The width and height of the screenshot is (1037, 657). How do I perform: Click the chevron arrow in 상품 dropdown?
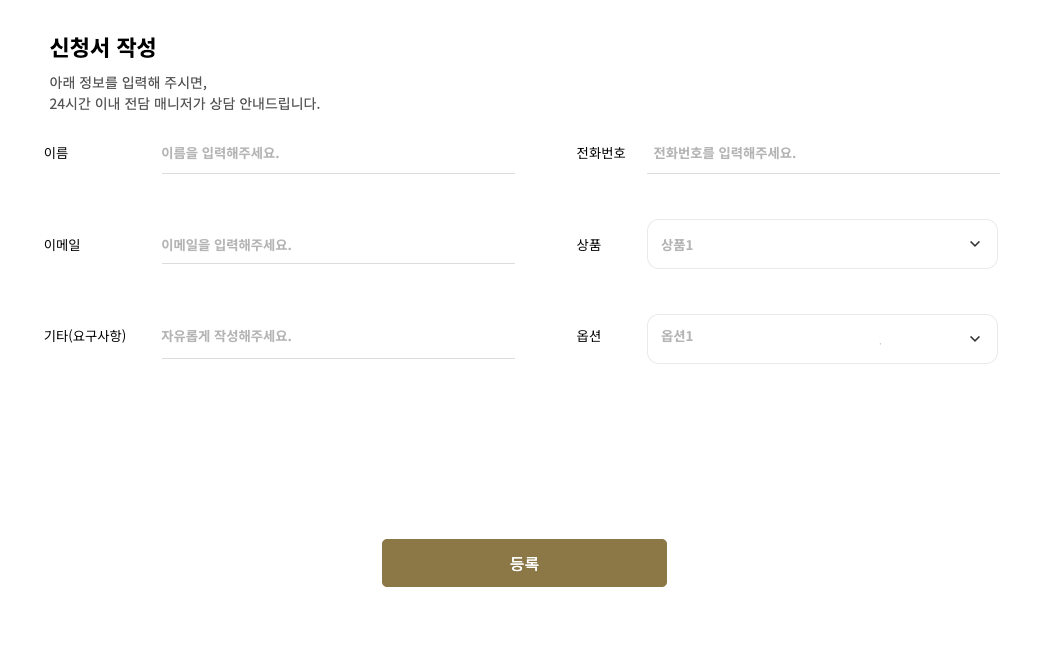click(975, 244)
